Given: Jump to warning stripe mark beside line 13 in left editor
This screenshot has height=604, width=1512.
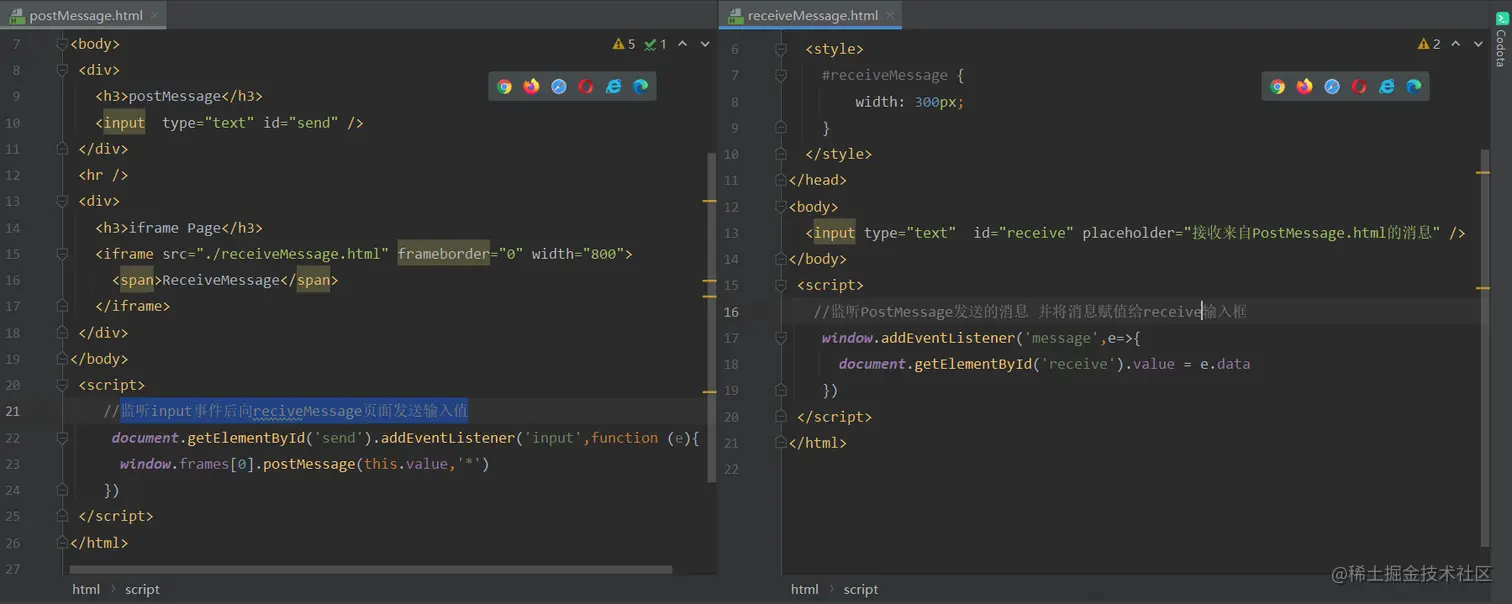Looking at the screenshot, I should (710, 202).
